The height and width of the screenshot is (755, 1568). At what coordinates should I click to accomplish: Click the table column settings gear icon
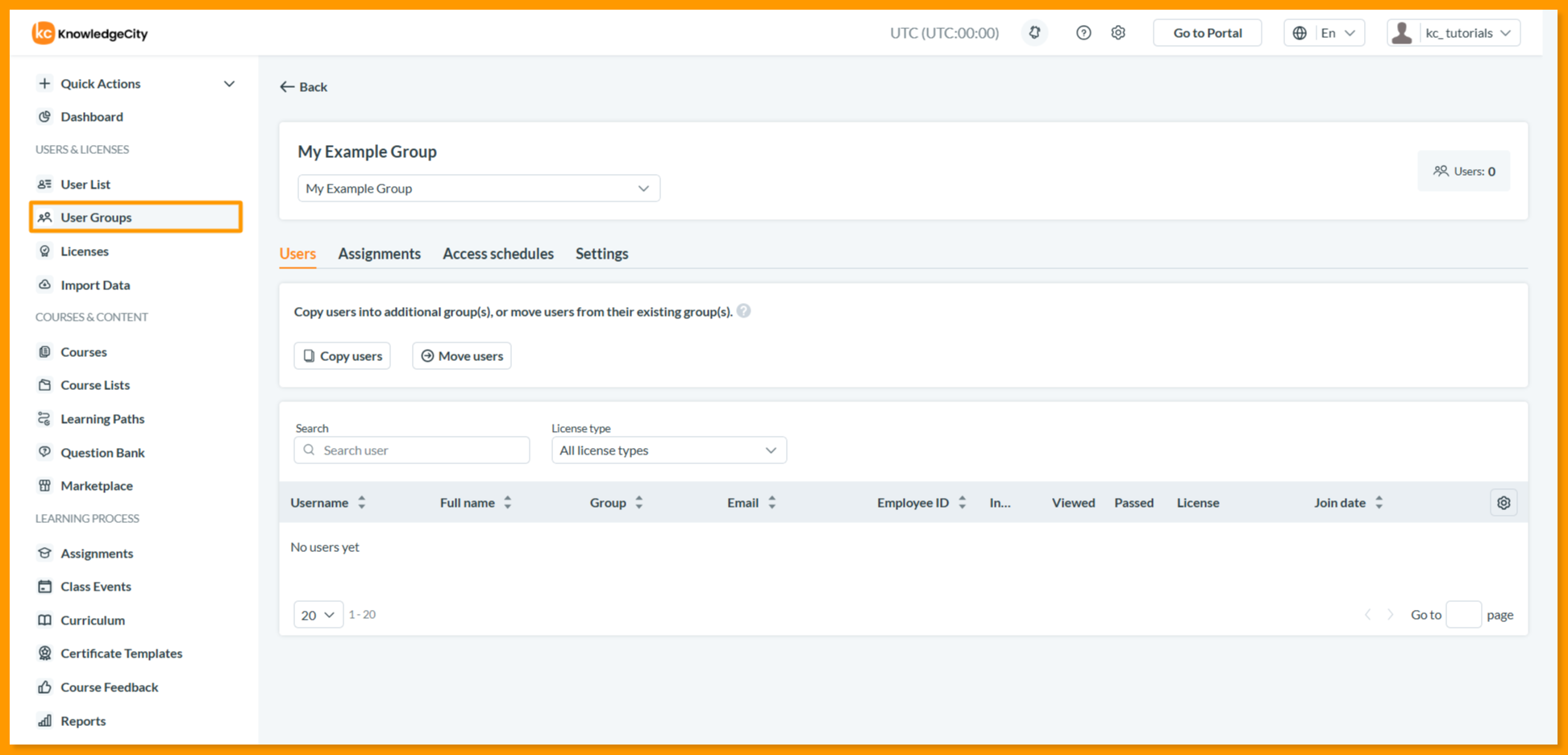click(1504, 503)
